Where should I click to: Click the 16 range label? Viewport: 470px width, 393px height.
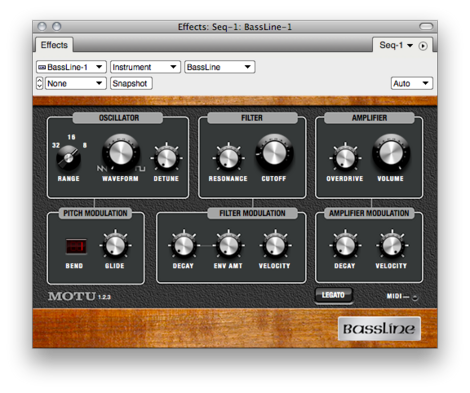71,137
